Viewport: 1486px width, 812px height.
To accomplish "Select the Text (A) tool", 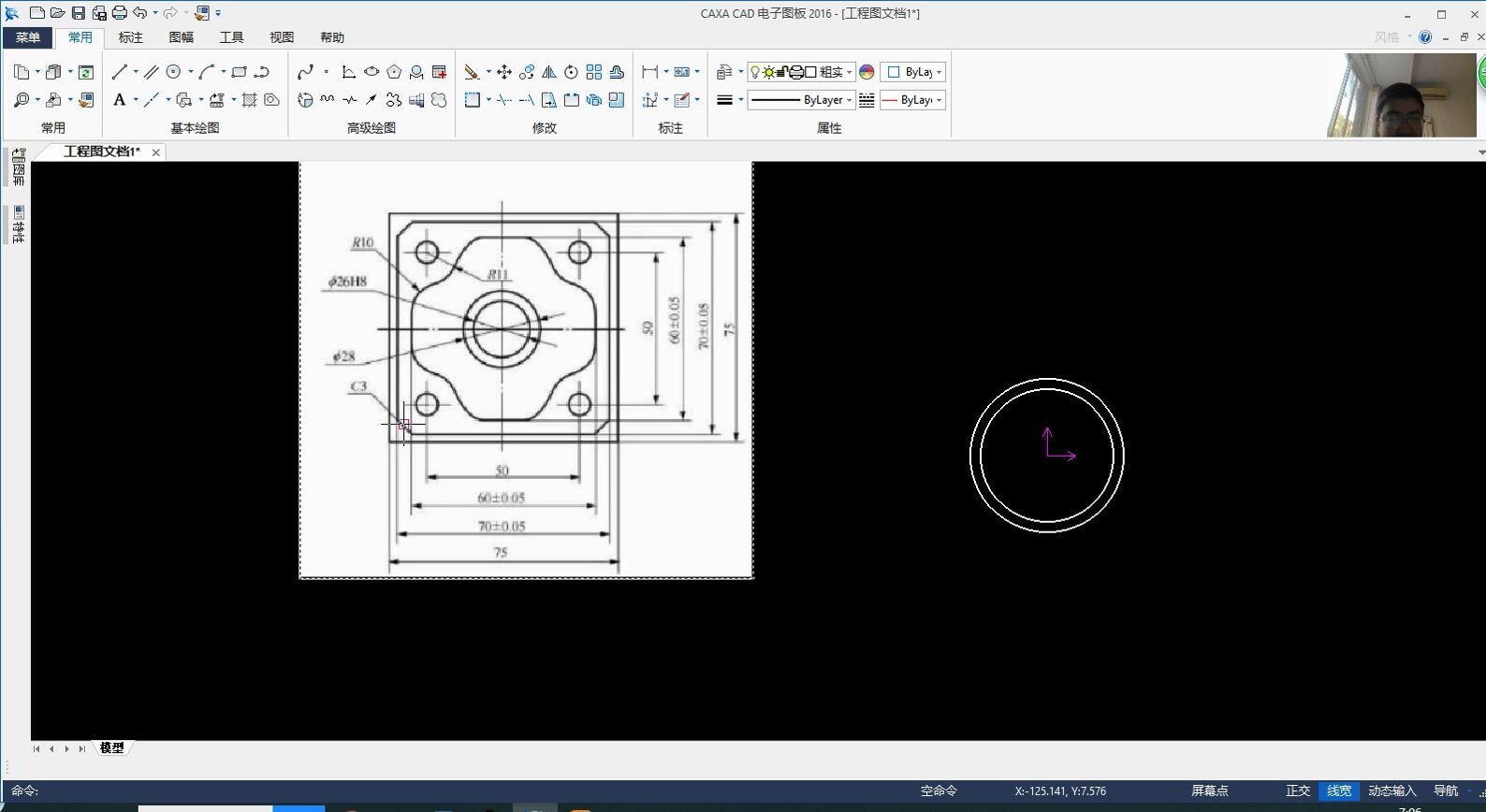I will 119,100.
